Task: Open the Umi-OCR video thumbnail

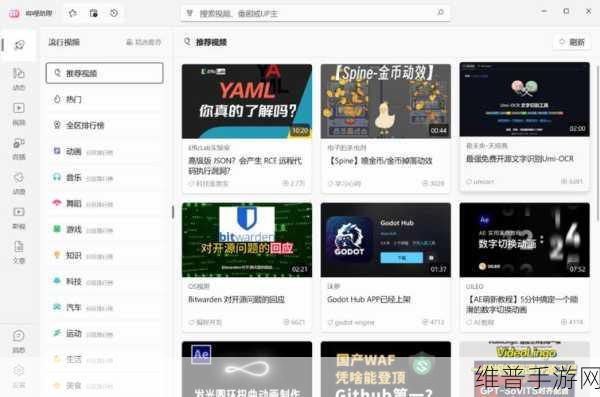Action: click(525, 99)
